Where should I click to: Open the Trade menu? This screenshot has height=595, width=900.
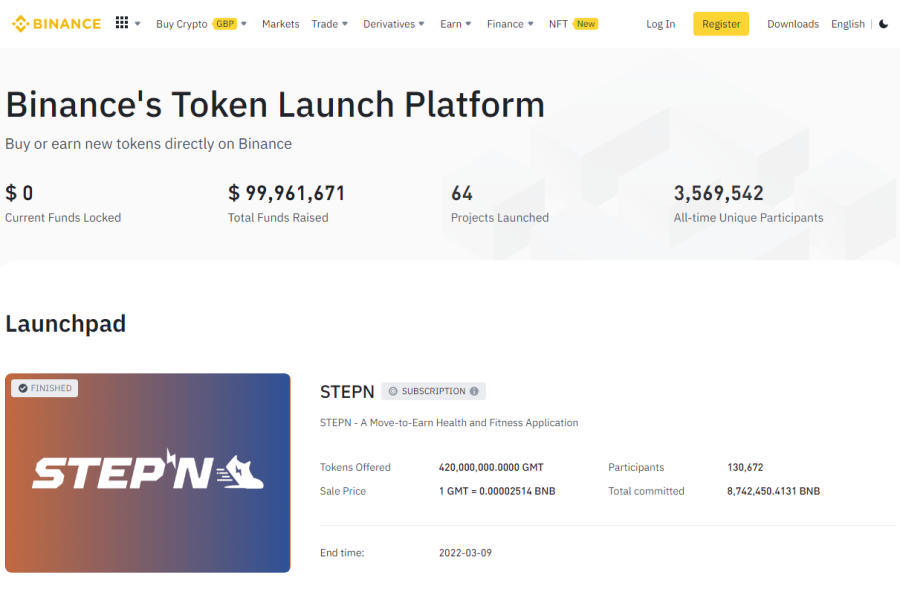point(324,24)
